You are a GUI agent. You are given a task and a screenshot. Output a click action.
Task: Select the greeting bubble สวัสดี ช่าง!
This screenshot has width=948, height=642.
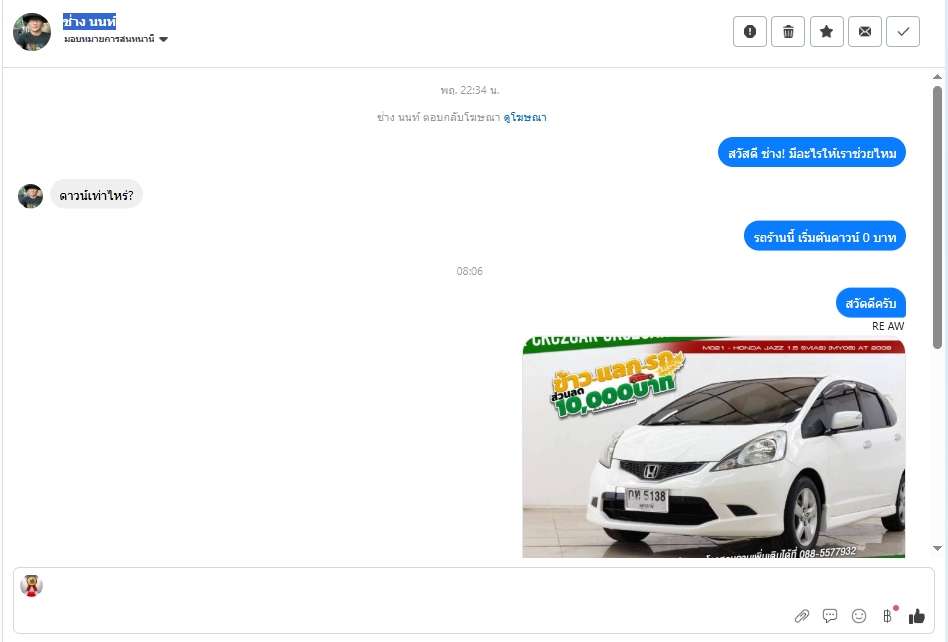[x=812, y=153]
